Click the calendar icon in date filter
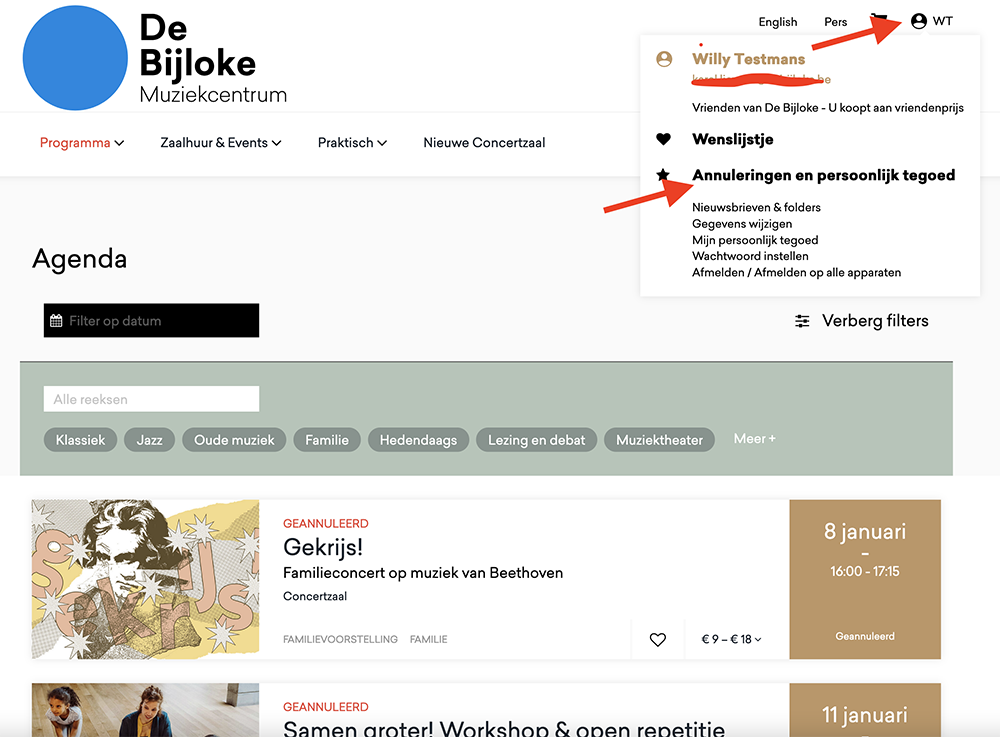The image size is (1000, 737). tap(57, 321)
